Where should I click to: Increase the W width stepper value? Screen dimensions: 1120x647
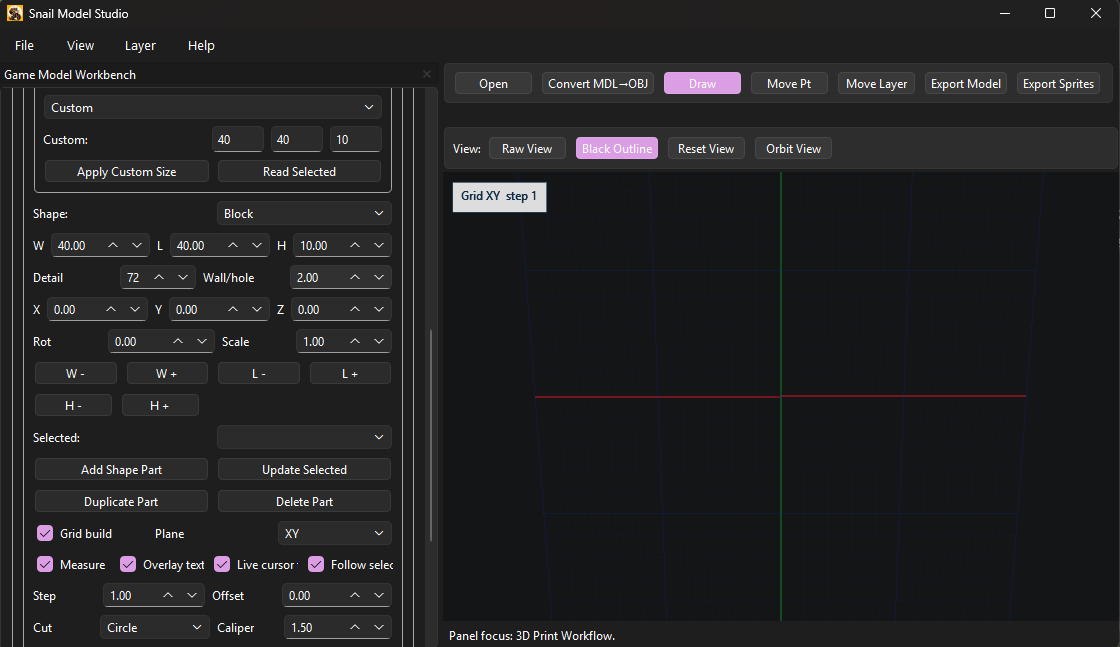113,246
